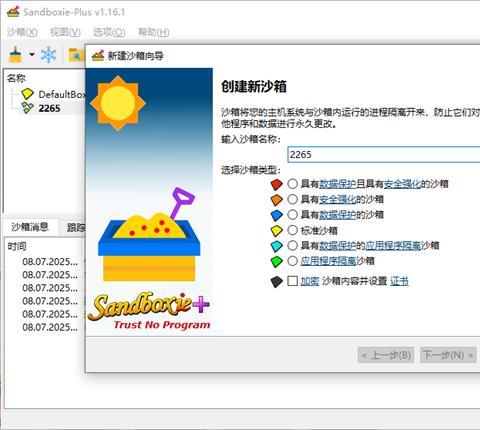Open the 沙箱(X) menu

[22, 32]
